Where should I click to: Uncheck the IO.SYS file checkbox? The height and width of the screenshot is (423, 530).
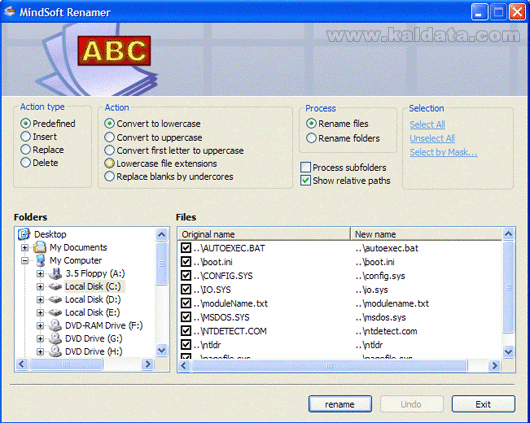186,289
